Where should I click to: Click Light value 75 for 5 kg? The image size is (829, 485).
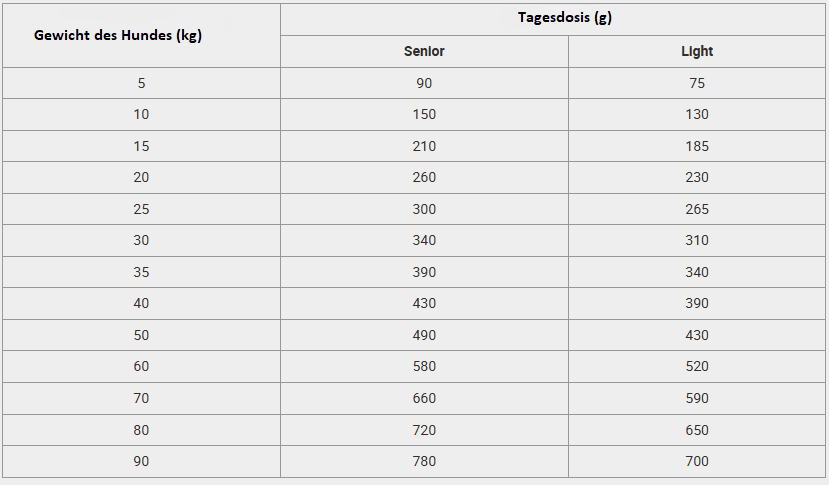697,83
